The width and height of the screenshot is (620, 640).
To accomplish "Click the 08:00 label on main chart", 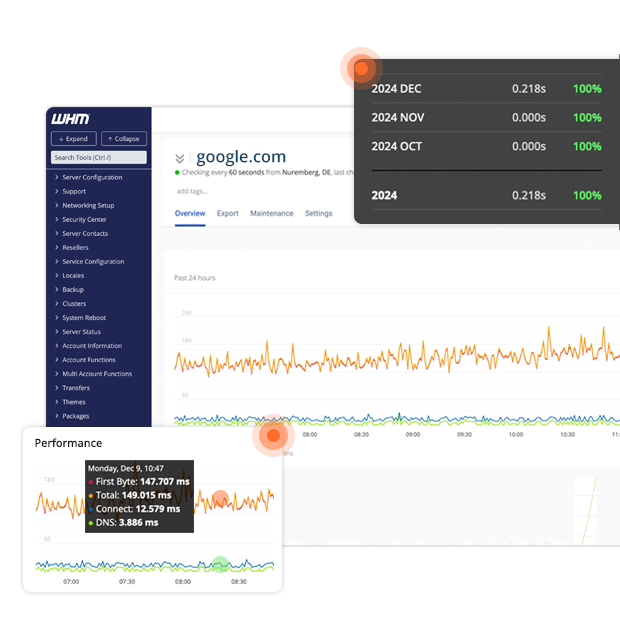I will [309, 435].
